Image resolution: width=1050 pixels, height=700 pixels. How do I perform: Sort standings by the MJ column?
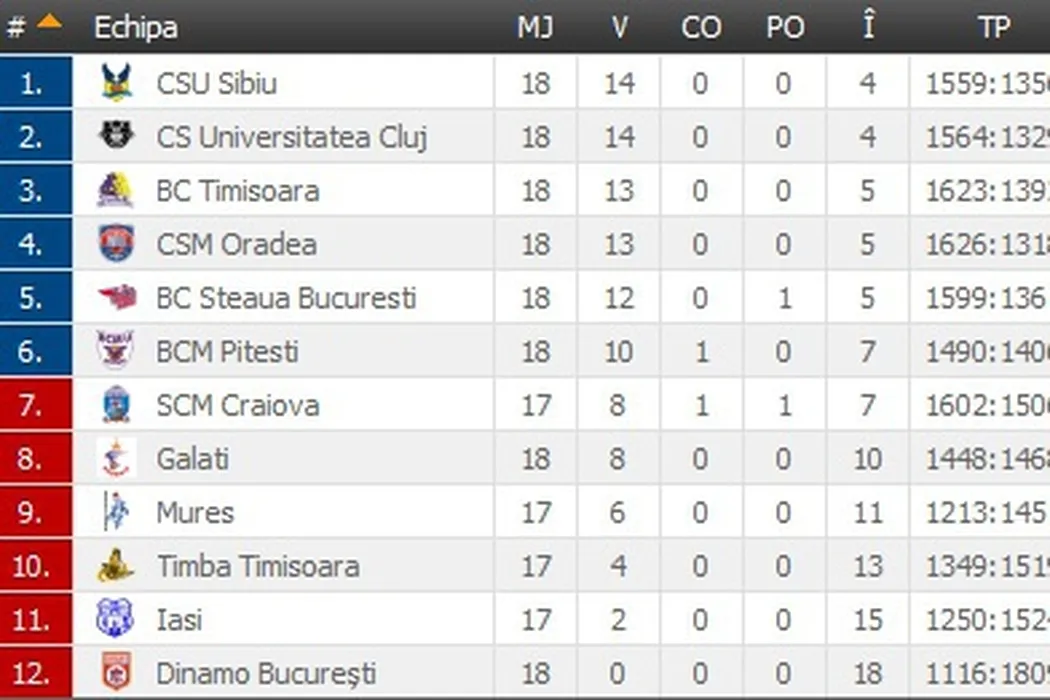[x=535, y=27]
